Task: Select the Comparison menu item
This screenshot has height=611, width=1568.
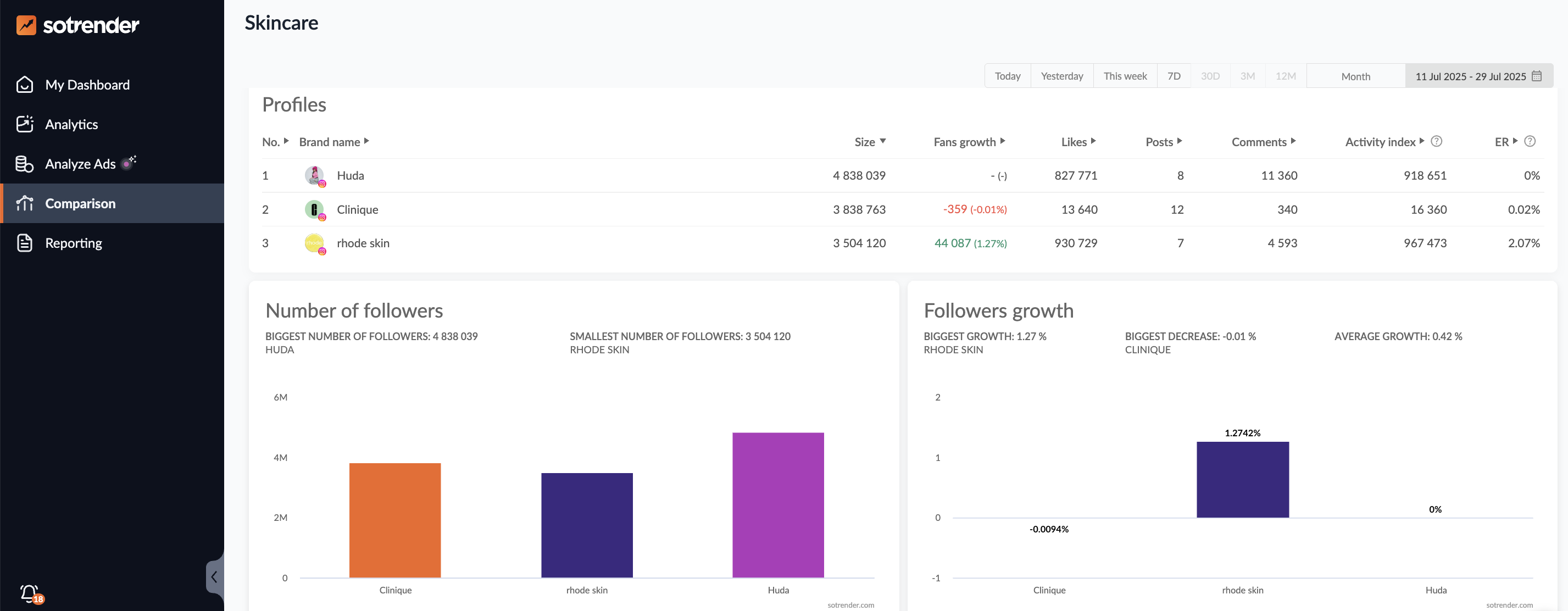Action: pos(80,203)
